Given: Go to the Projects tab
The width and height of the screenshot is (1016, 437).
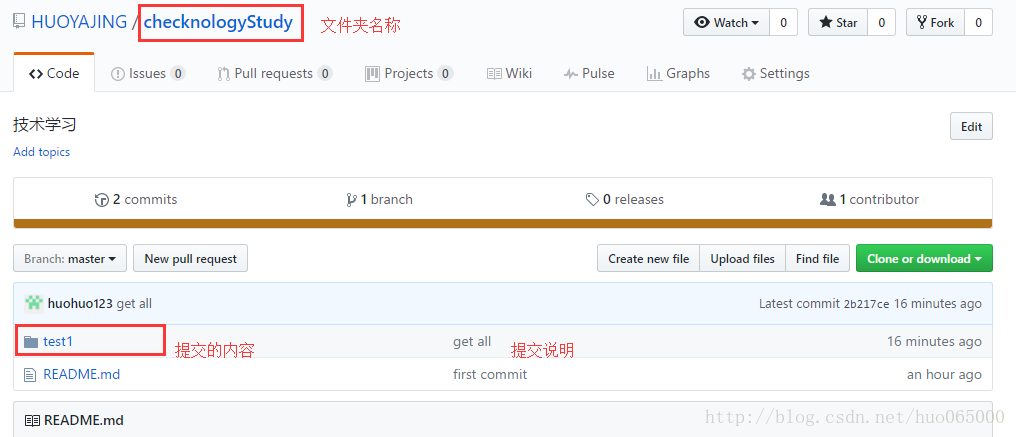Looking at the screenshot, I should pyautogui.click(x=409, y=73).
